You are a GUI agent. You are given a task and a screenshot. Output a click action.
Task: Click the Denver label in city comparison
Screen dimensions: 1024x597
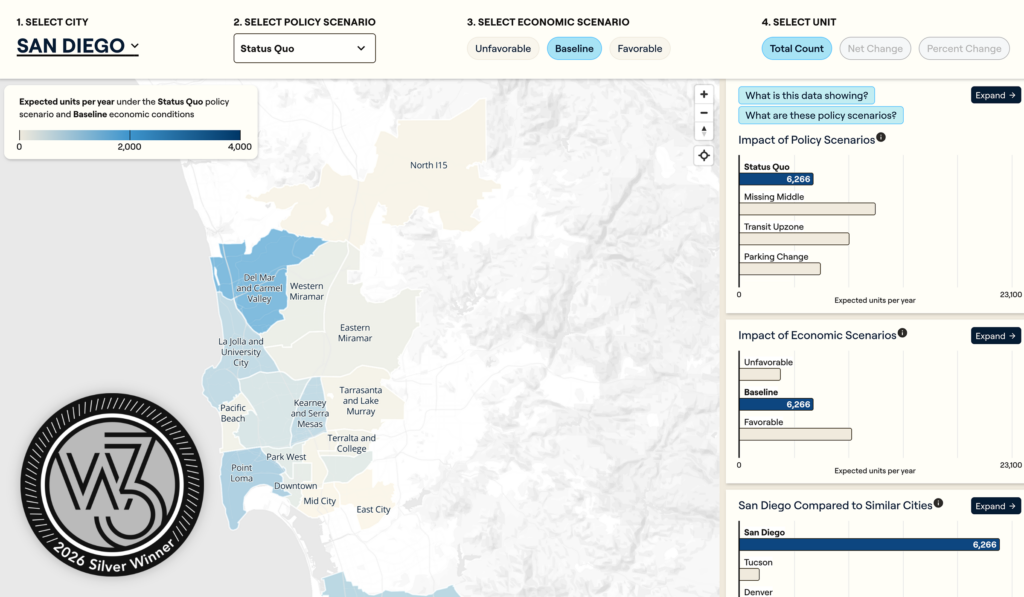(758, 592)
